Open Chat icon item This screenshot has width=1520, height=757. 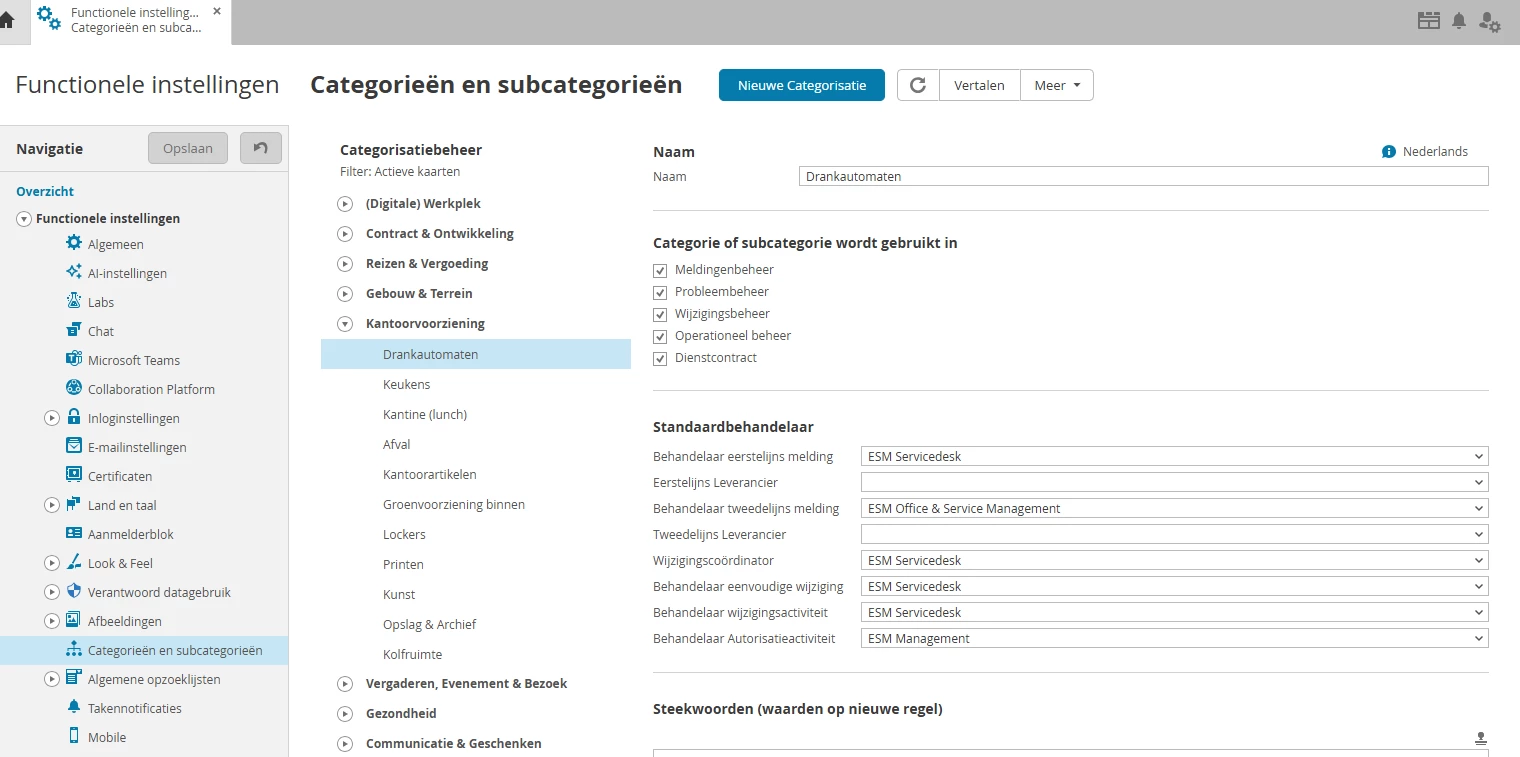(74, 330)
